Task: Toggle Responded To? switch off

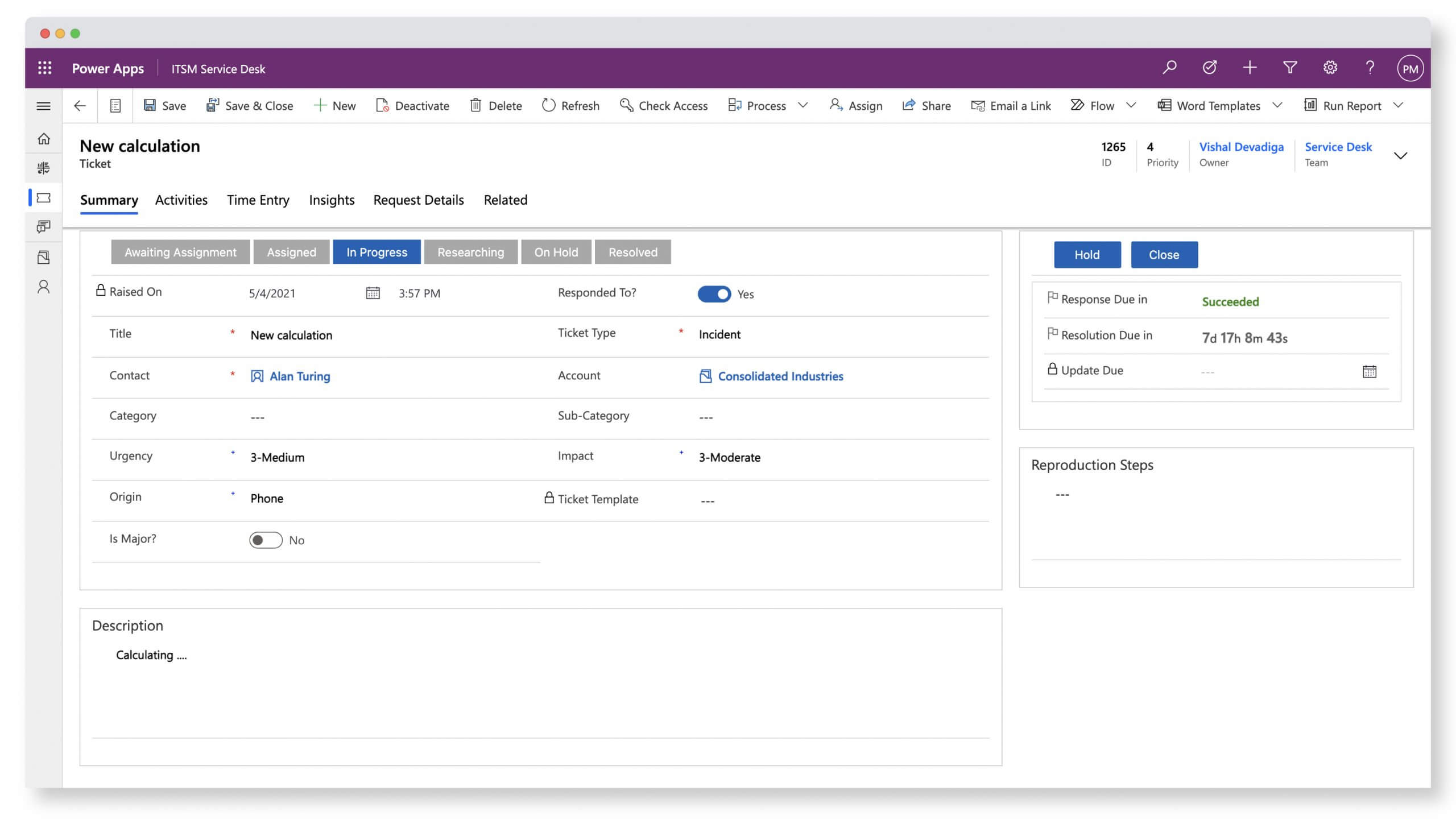Action: [x=714, y=294]
